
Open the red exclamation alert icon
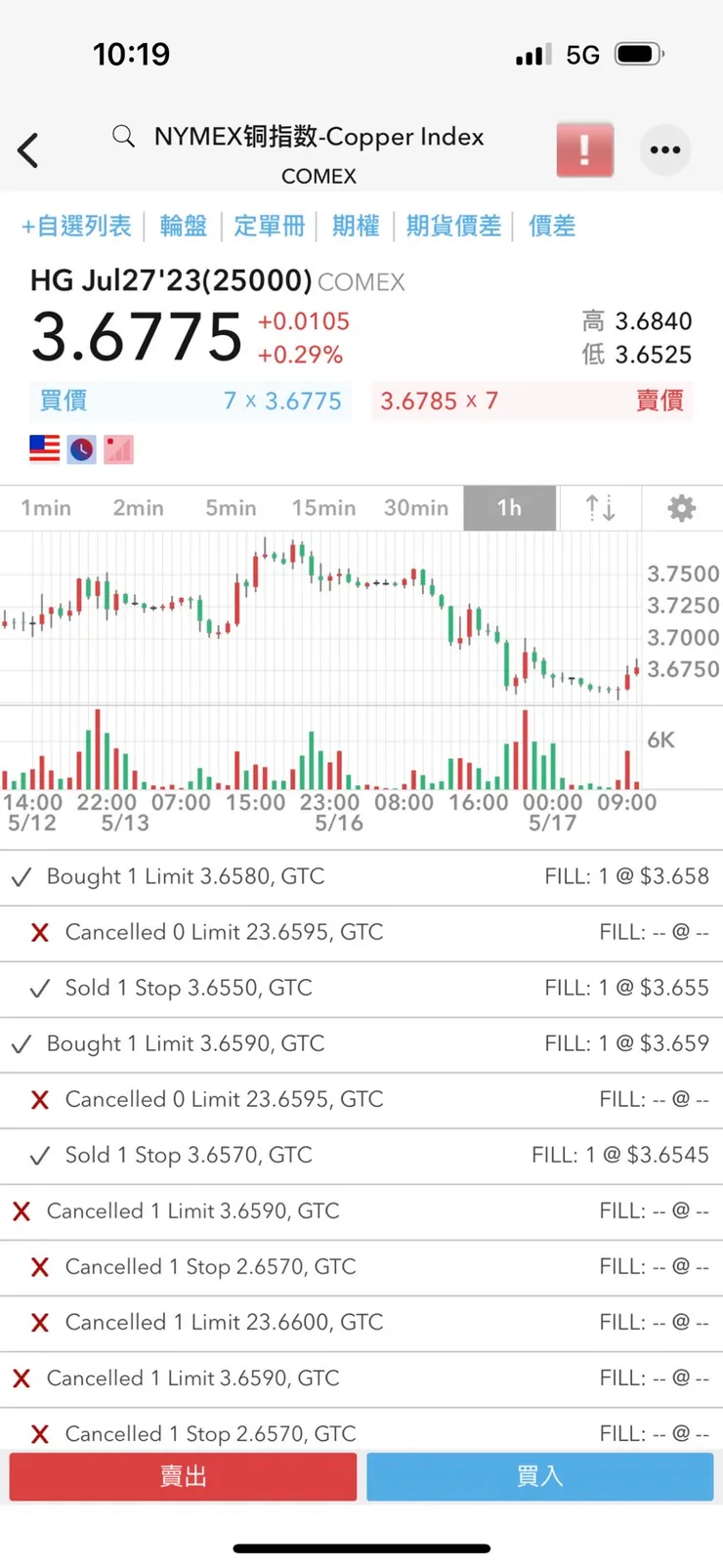pos(584,150)
